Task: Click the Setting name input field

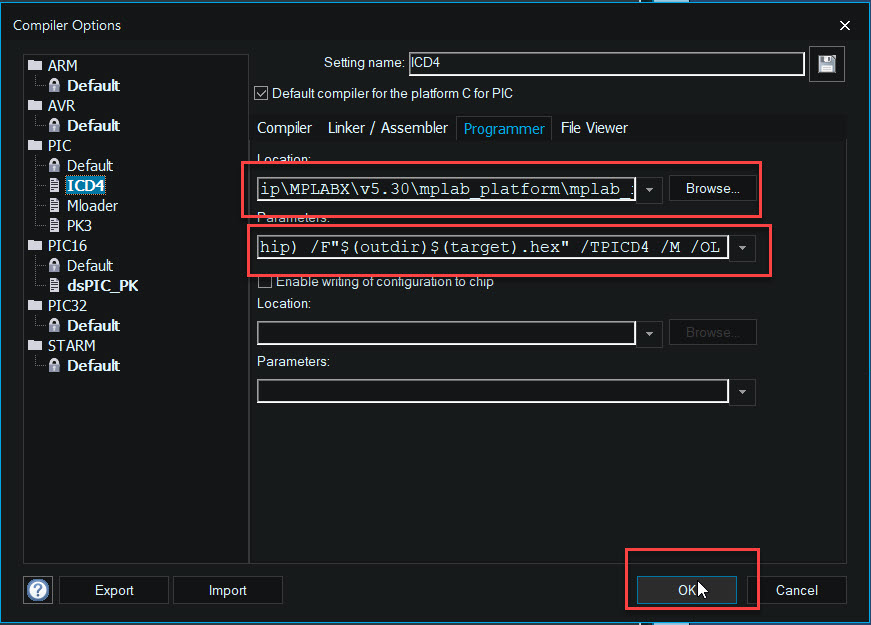Action: click(607, 63)
